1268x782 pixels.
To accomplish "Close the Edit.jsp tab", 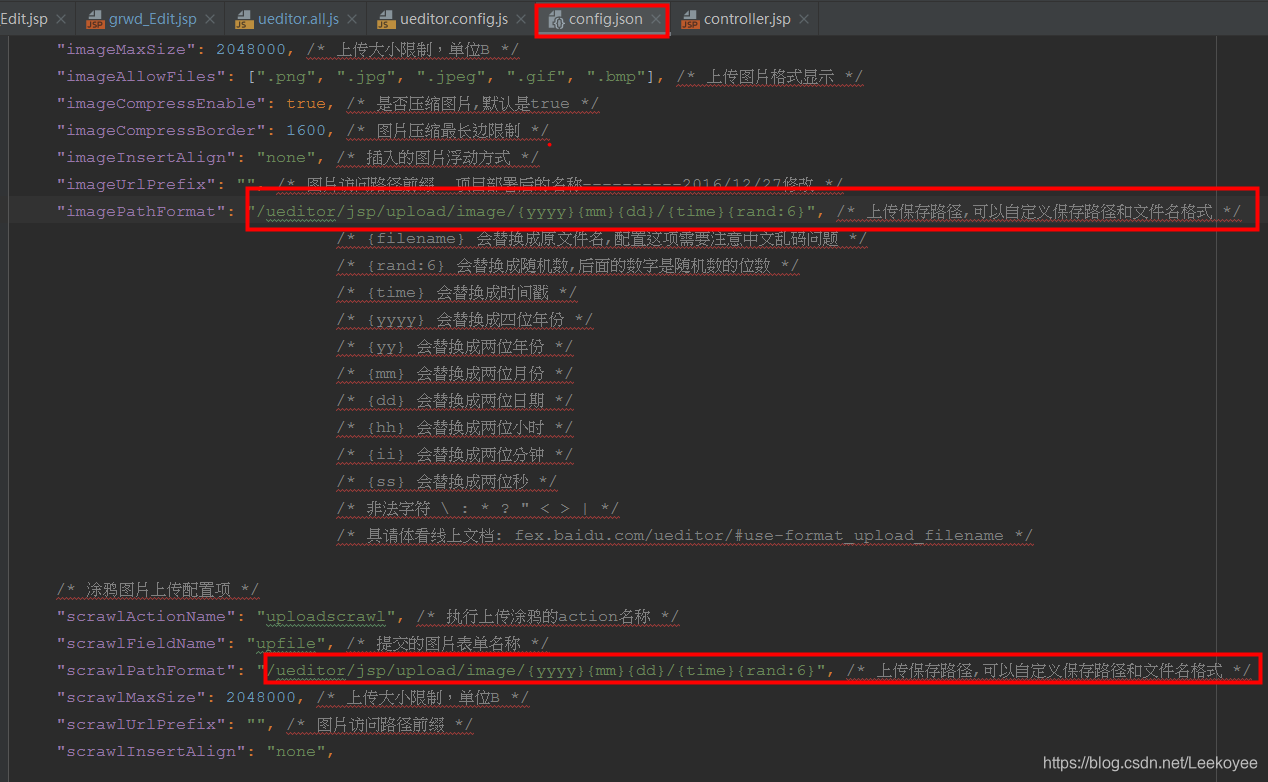I will 59,20.
